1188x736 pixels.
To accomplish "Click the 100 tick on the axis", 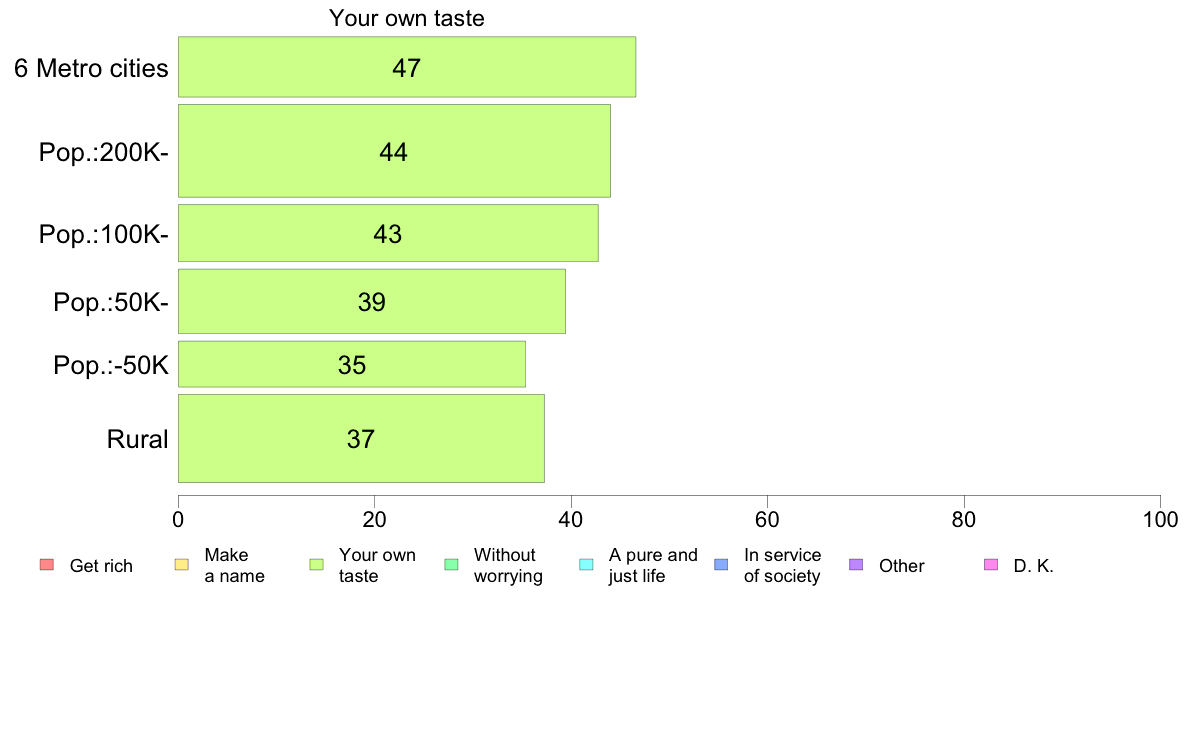I will tap(1160, 519).
